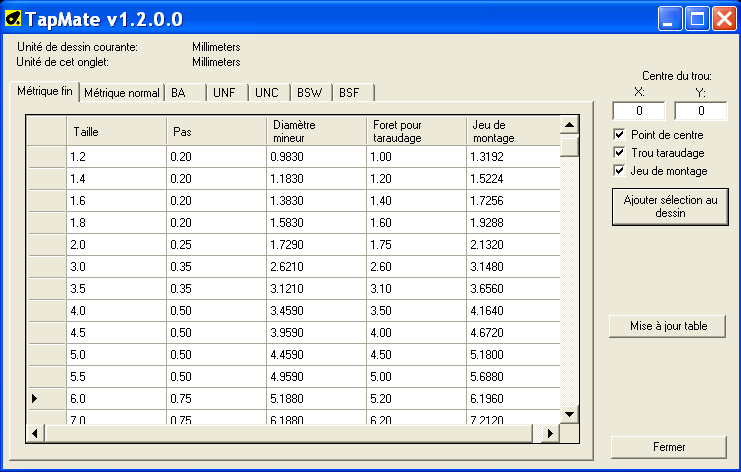Click the Taille cell 1.8

coord(116,223)
